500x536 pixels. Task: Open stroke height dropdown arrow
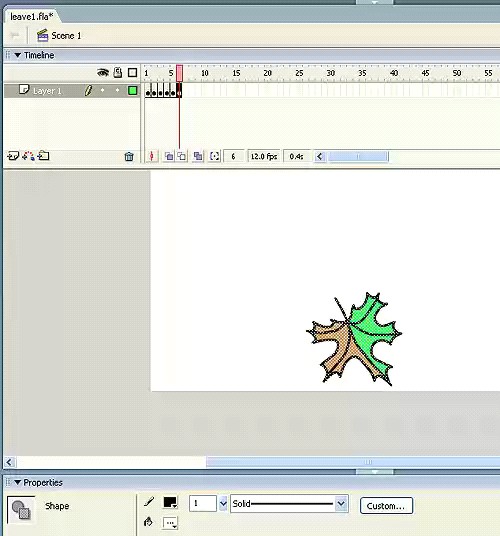click(223, 504)
